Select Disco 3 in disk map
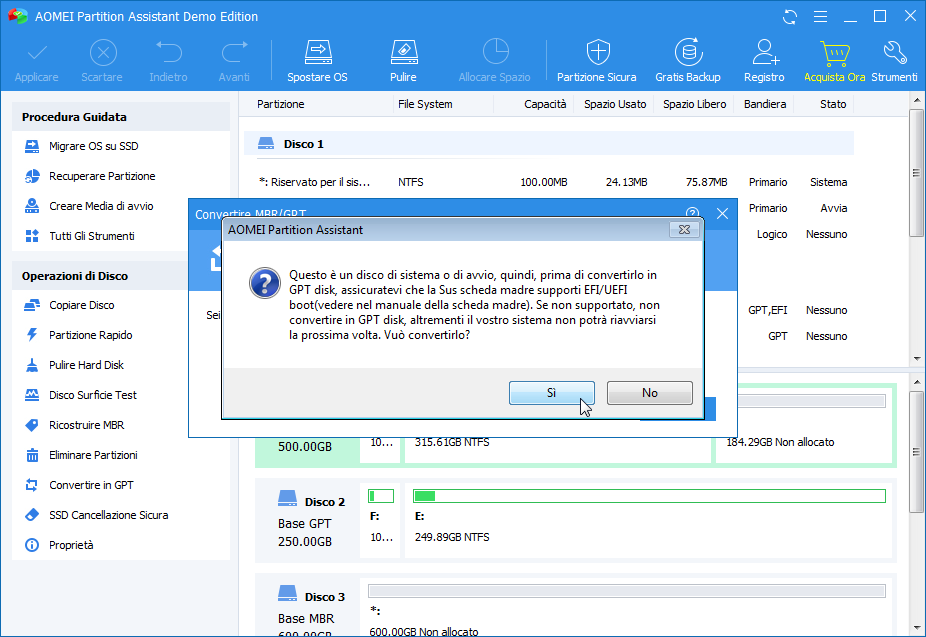Screen dimensions: 926x637 [307, 607]
